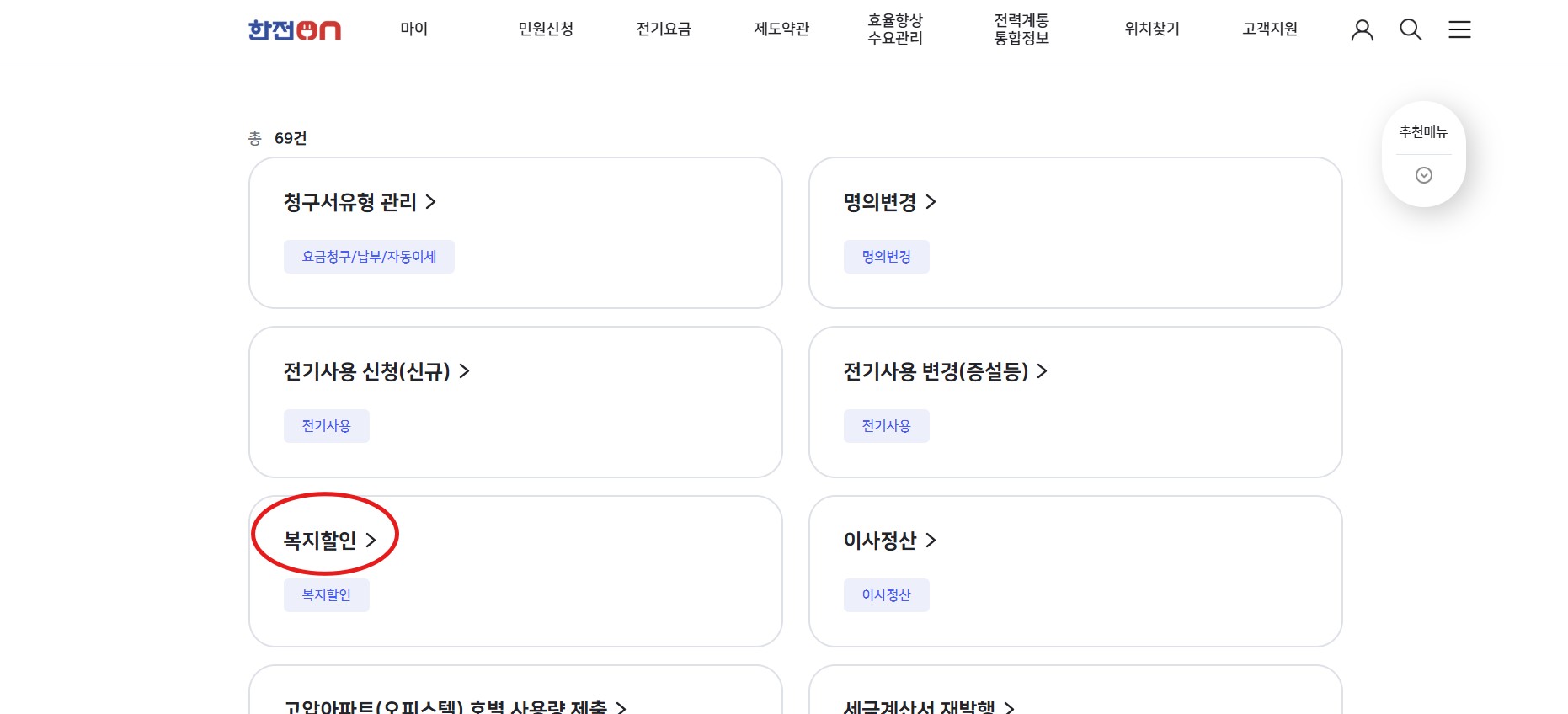Select the 고객지원 navigation item
Viewport: 1568px width, 714px height.
[x=1268, y=29]
